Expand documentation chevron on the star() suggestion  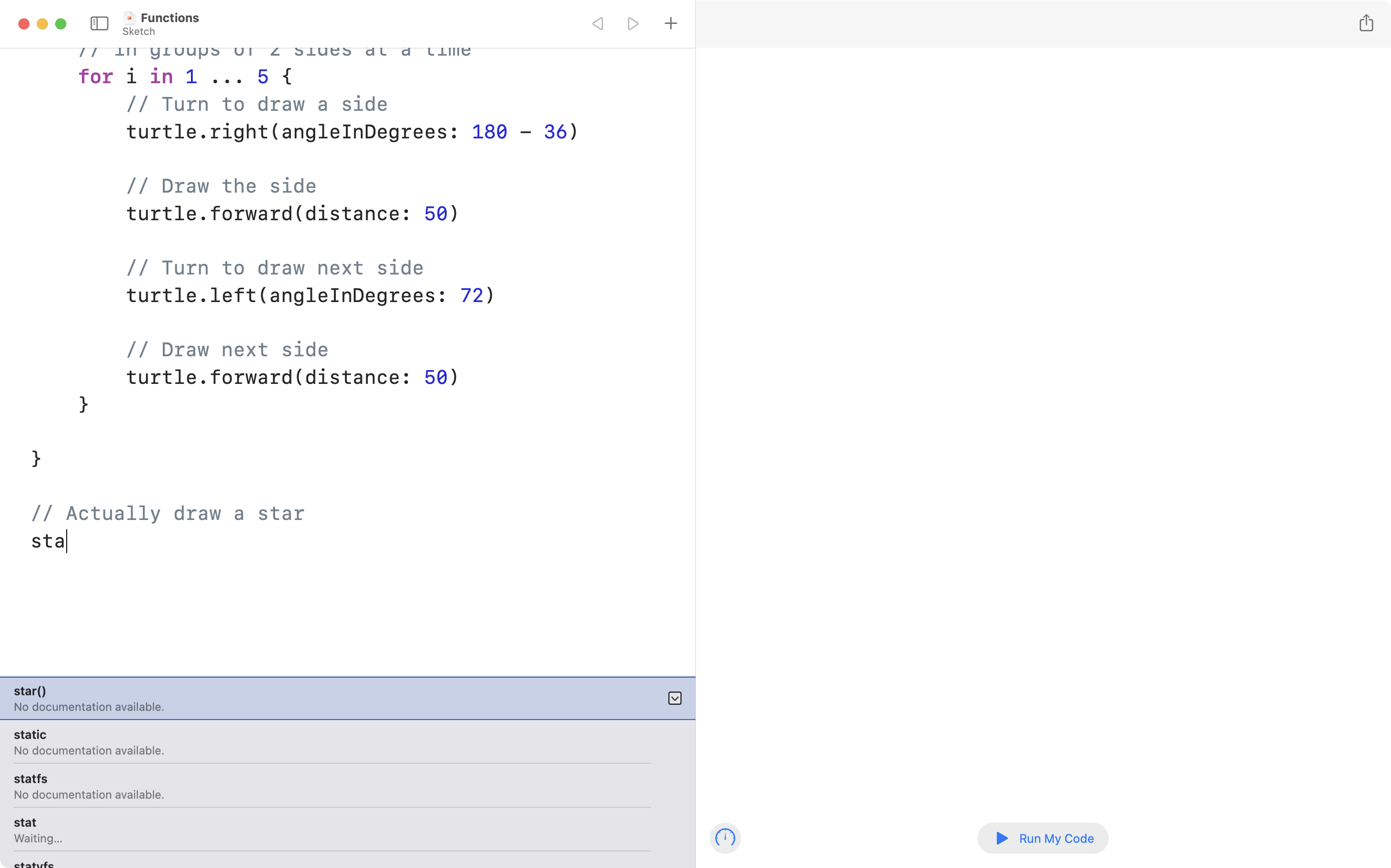[675, 698]
